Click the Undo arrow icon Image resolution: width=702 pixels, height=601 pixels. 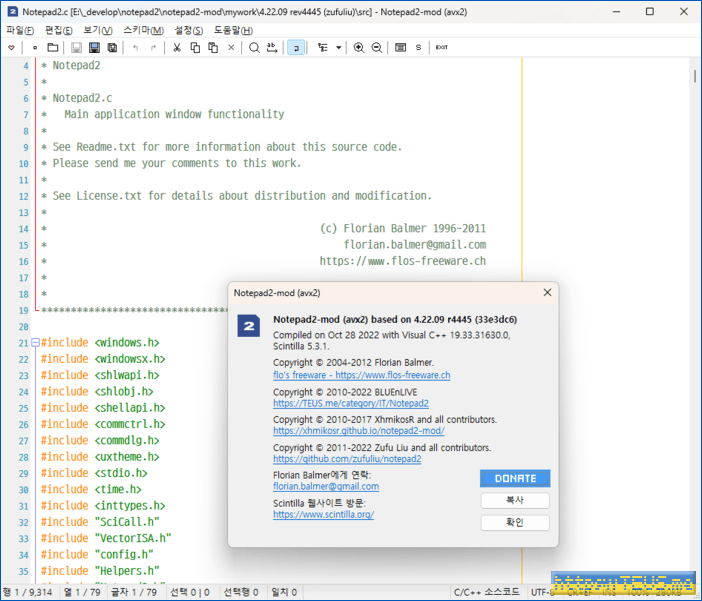tap(136, 47)
